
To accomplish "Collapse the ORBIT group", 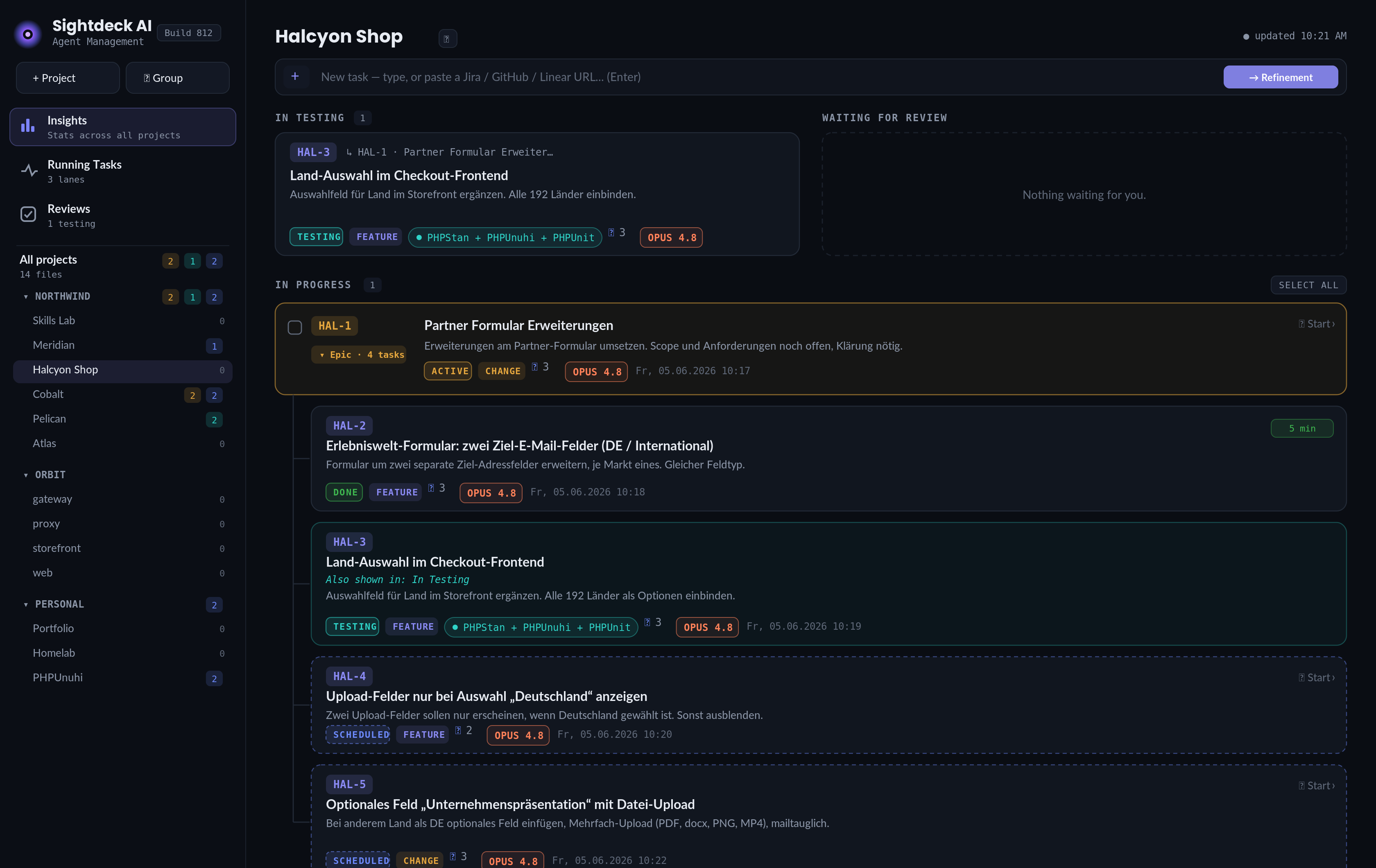I will [26, 475].
